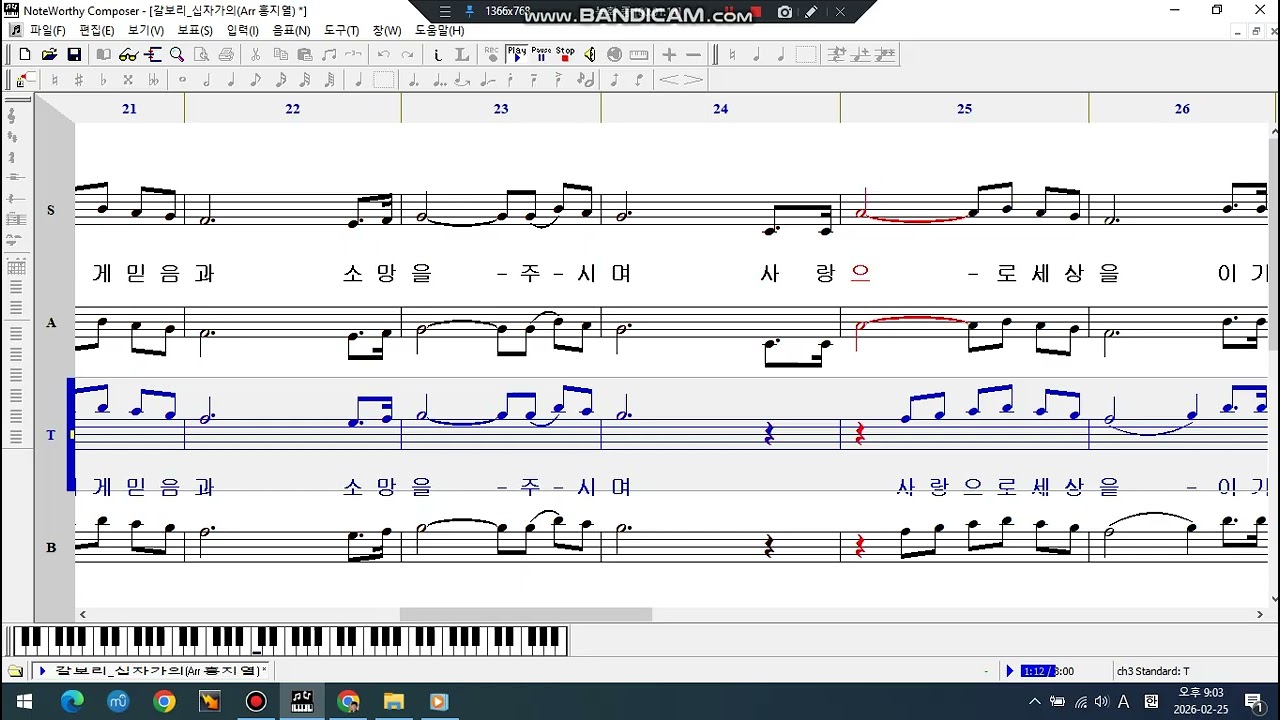Toggle the double sharp accidental
This screenshot has height=720, width=1280.
pos(128,80)
